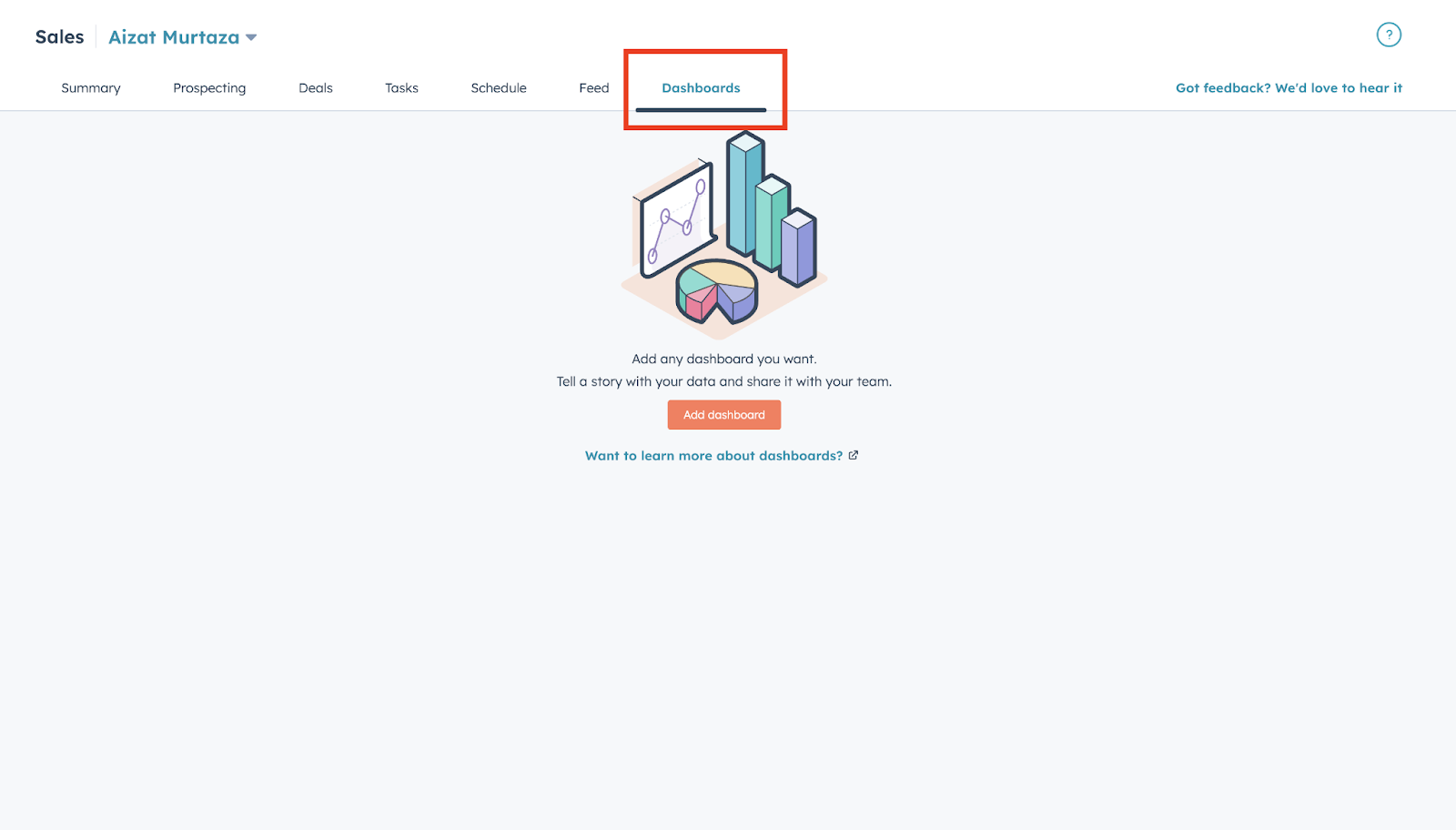Click the 'Add any dashboard you want.' text
This screenshot has width=1456, height=830.
click(x=724, y=359)
